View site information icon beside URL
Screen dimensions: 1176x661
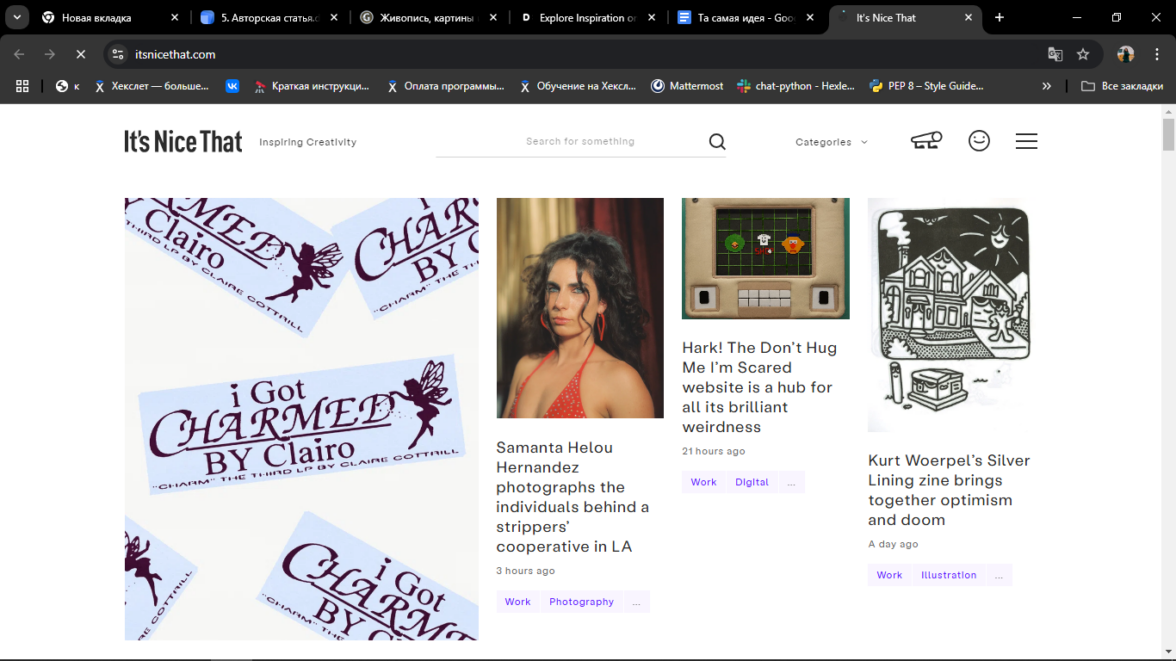pyautogui.click(x=118, y=54)
